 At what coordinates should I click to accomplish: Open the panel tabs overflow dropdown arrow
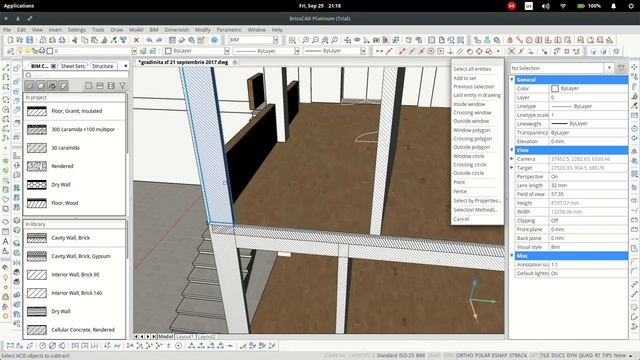(x=125, y=66)
